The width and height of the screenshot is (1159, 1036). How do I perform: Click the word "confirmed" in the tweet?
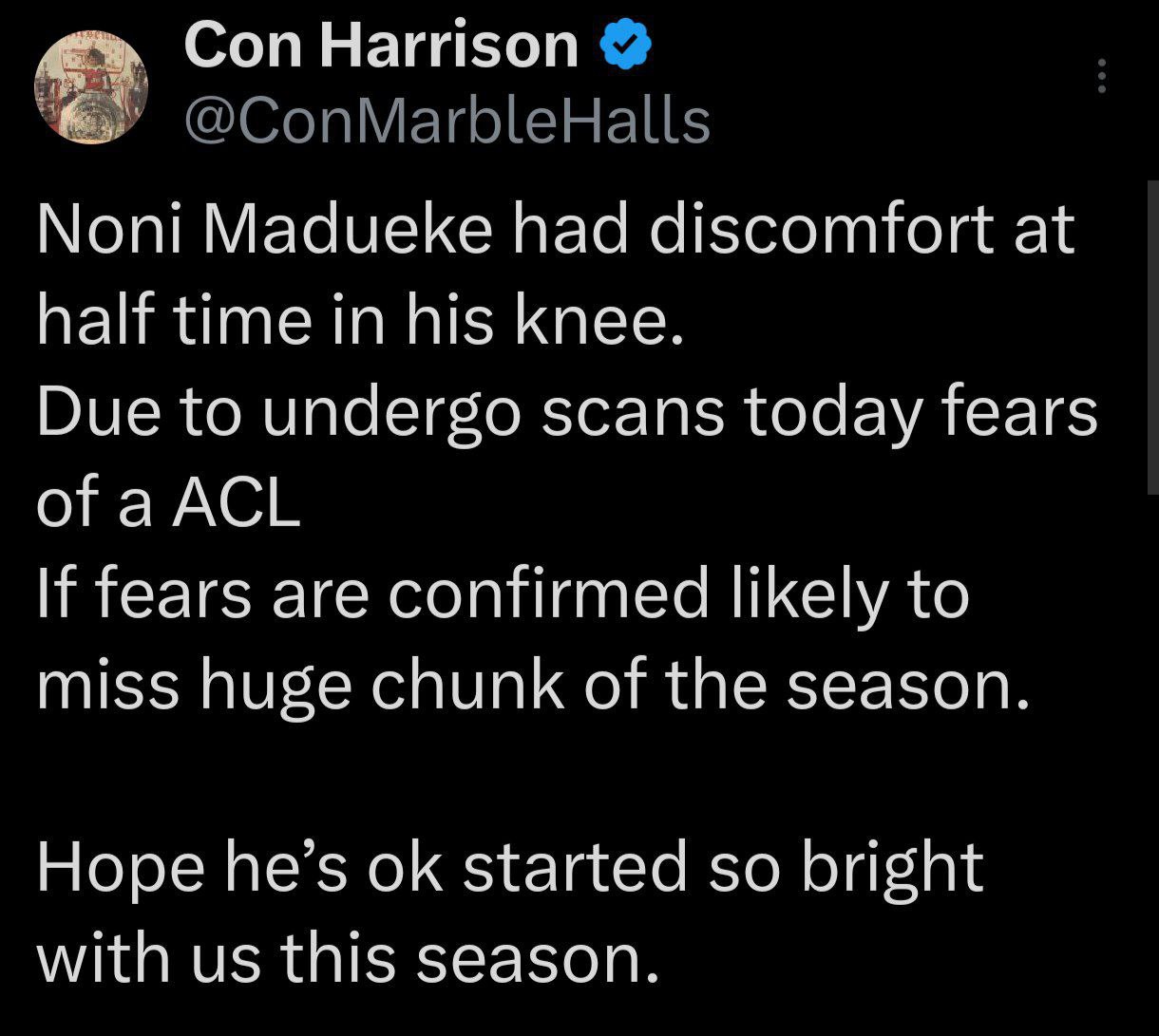click(561, 595)
